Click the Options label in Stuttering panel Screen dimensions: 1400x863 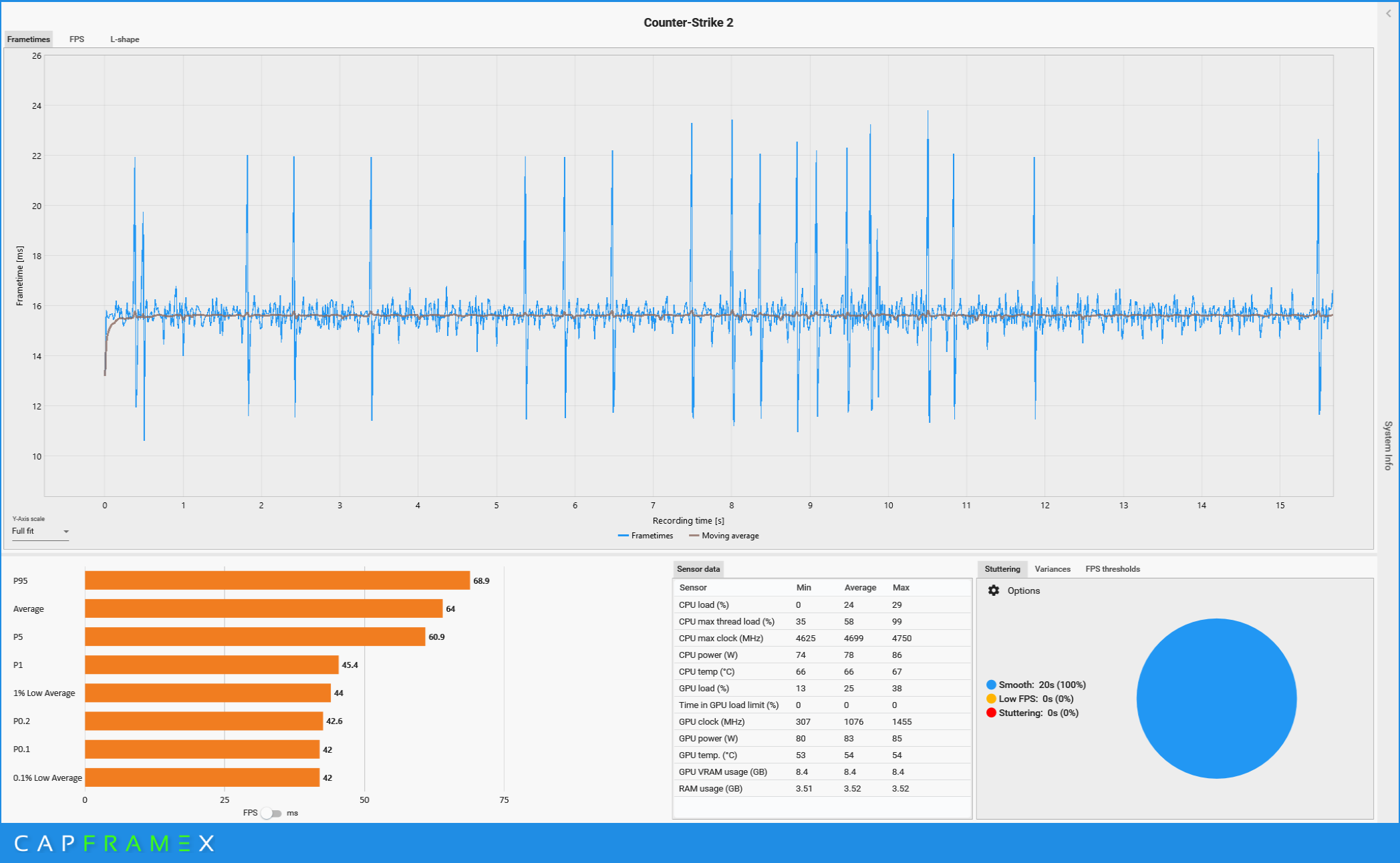(x=1023, y=590)
